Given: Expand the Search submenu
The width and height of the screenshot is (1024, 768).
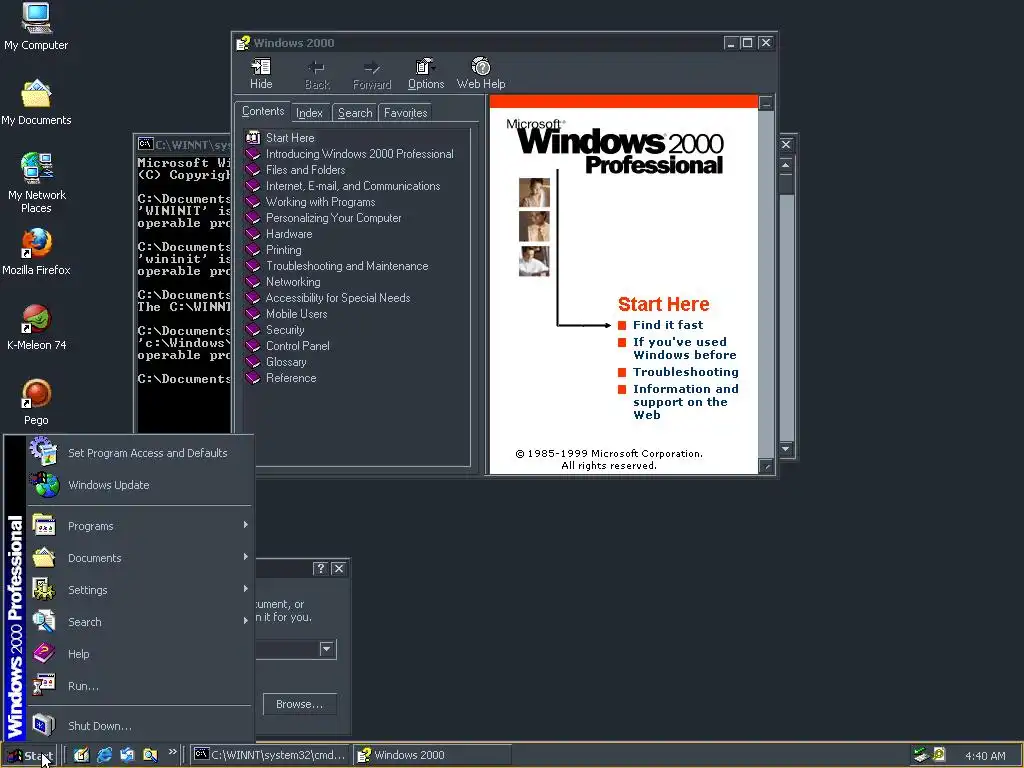Looking at the screenshot, I should [246, 621].
